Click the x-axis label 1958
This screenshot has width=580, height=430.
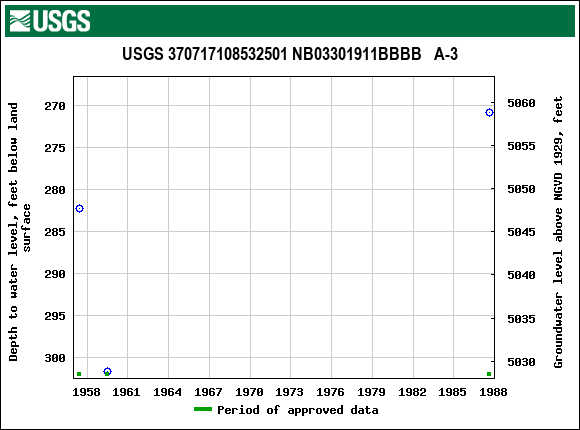87,392
